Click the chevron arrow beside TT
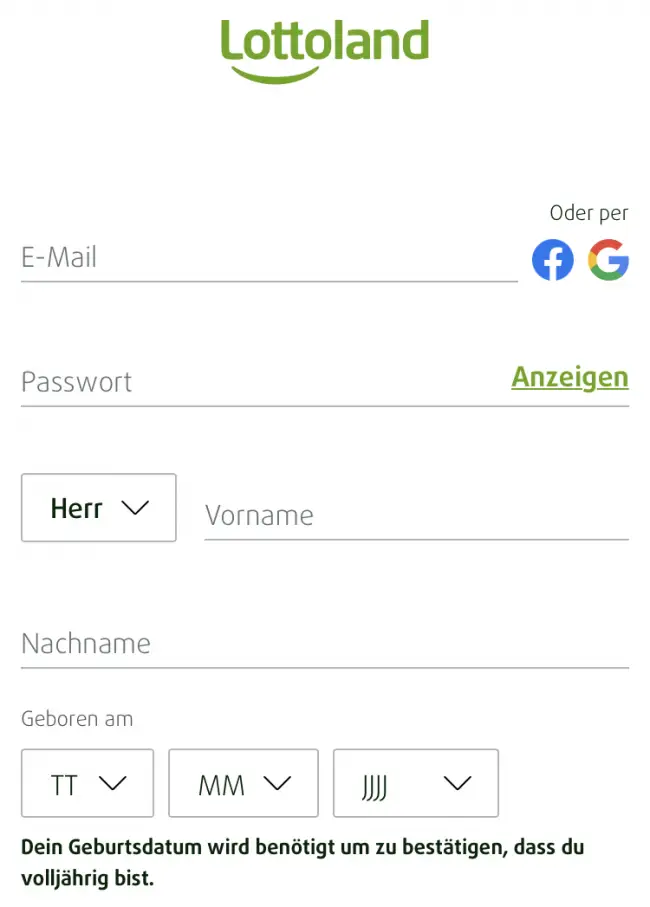Image resolution: width=650 pixels, height=907 pixels. pyautogui.click(x=112, y=784)
